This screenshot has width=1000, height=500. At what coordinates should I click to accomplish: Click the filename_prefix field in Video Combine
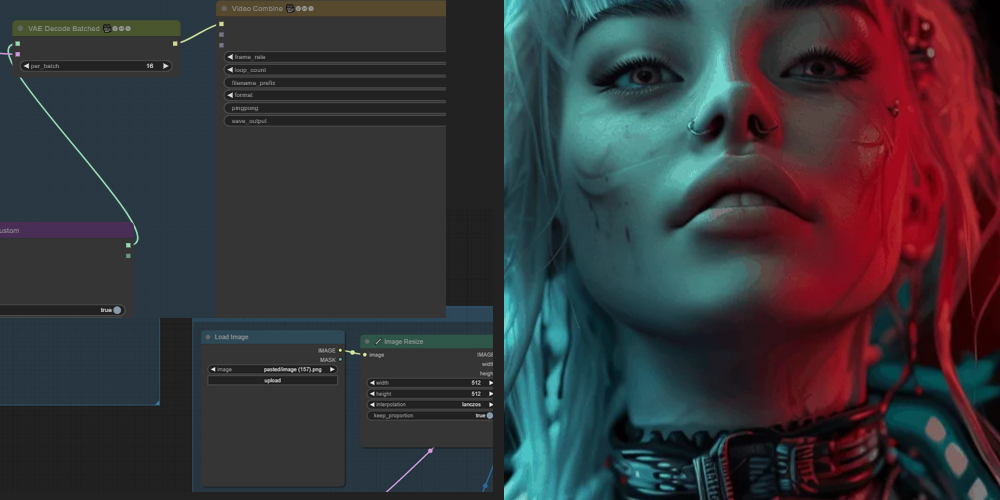[x=335, y=83]
